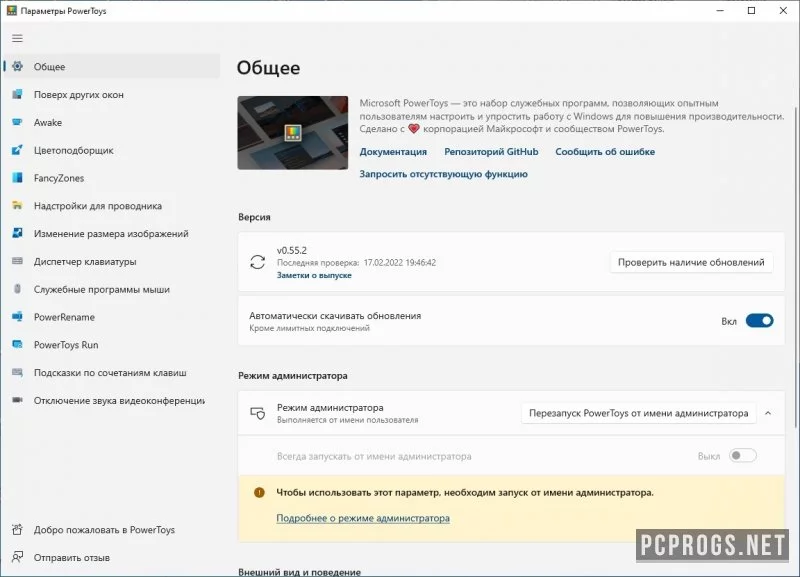Open Служебные программы мыши page
This screenshot has width=800, height=577.
click(x=111, y=289)
